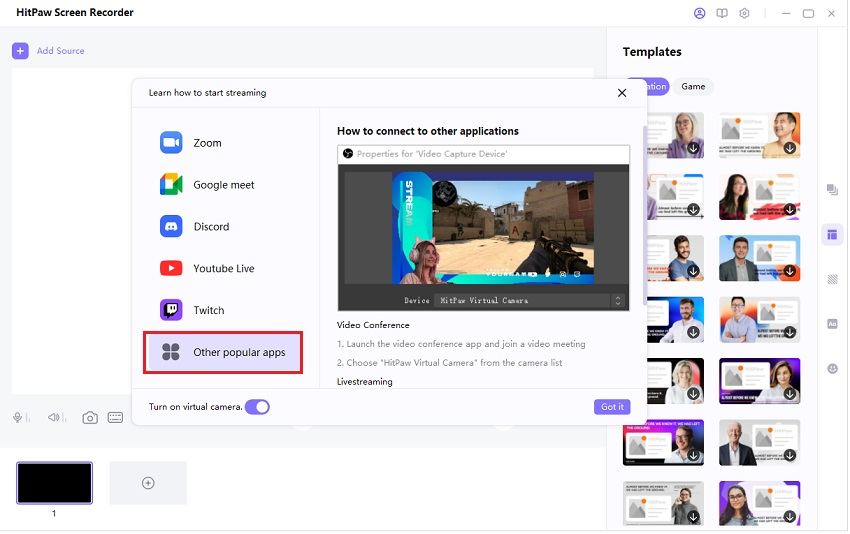This screenshot has width=850, height=534.
Task: Open the user account icon in title bar
Action: [x=699, y=14]
